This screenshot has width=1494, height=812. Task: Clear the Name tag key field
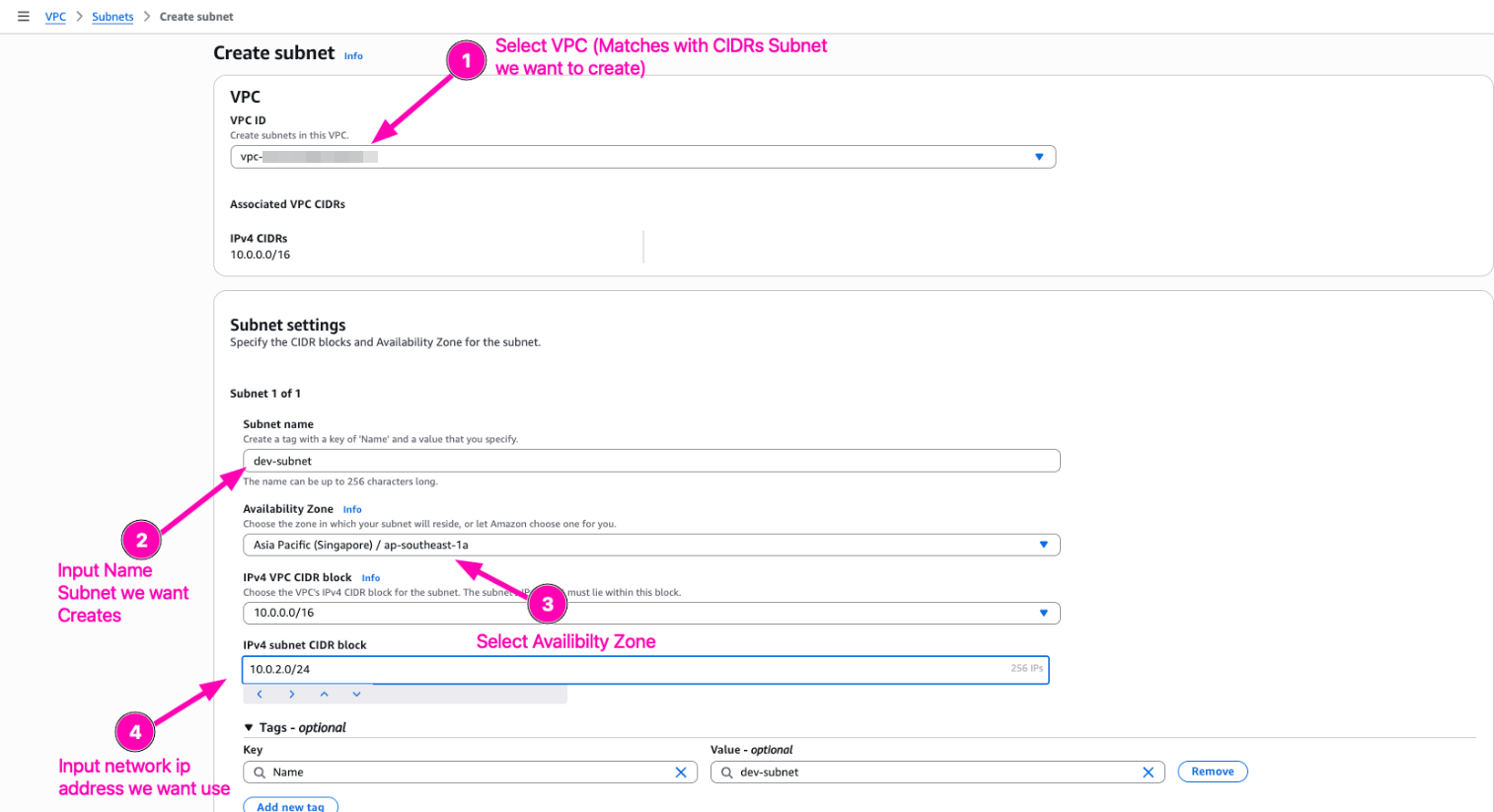coord(680,773)
